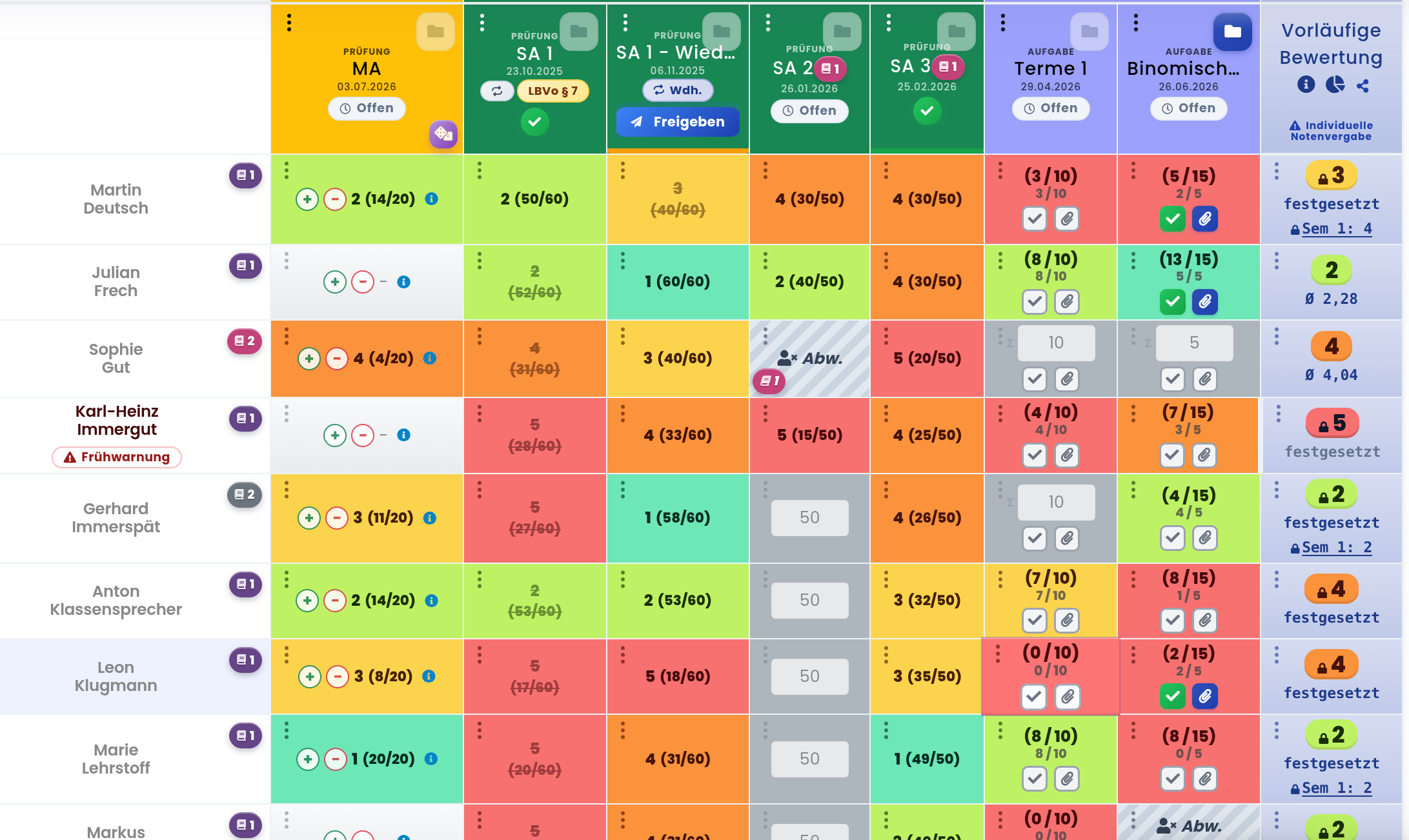The width and height of the screenshot is (1409, 840).
Task: Open three-dot menu of Terme 1 header
Action: coord(1003,23)
